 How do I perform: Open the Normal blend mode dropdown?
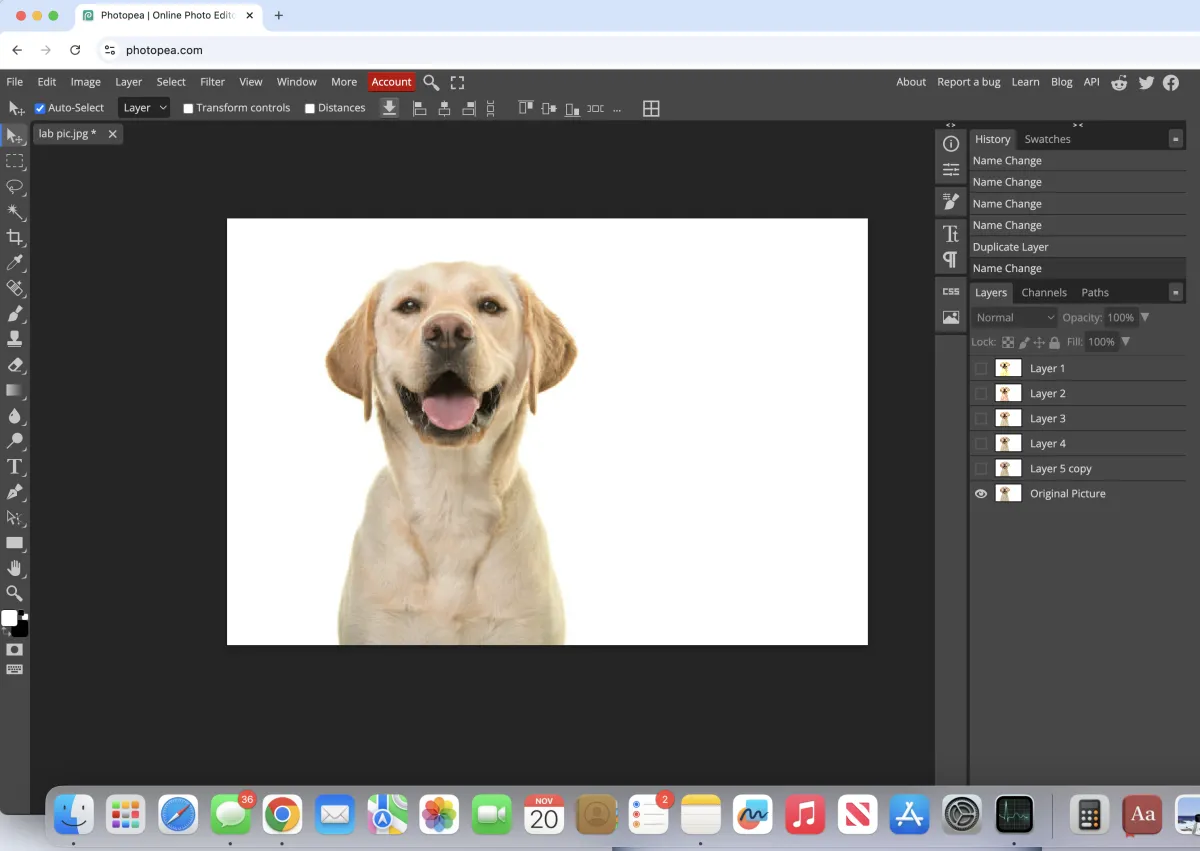coord(1015,318)
